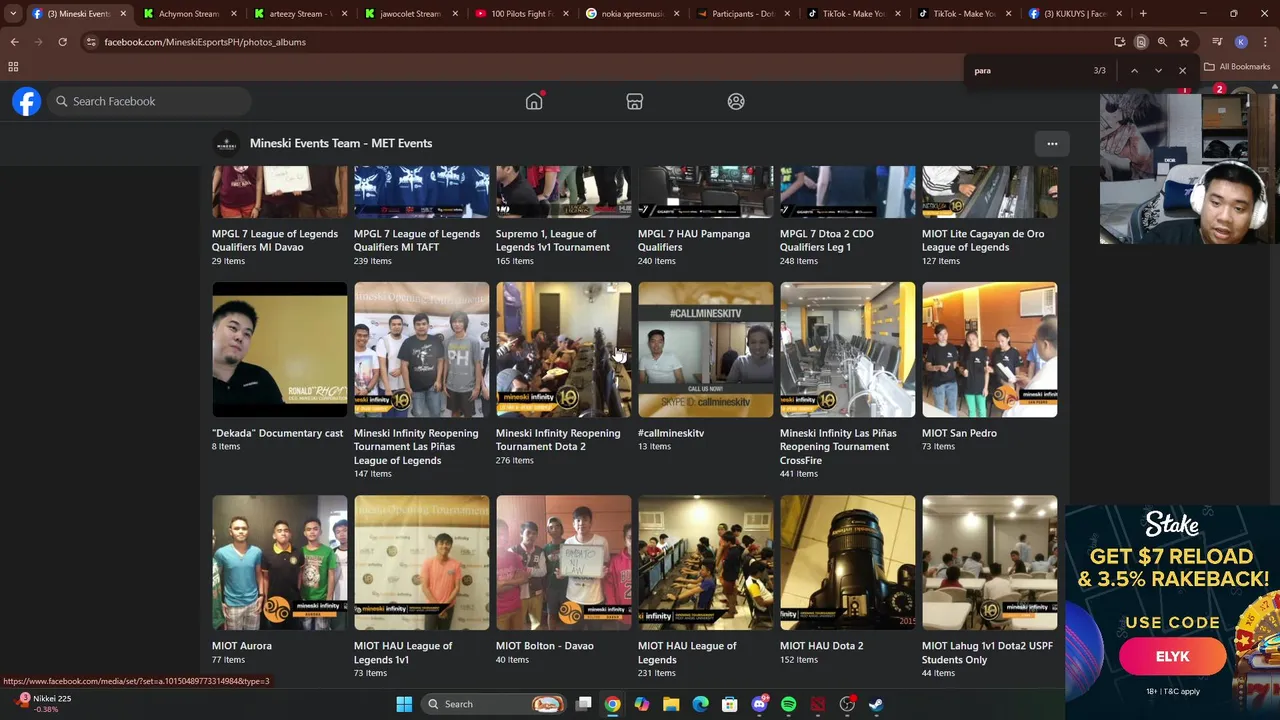Go to Facebook Home icon

point(534,101)
